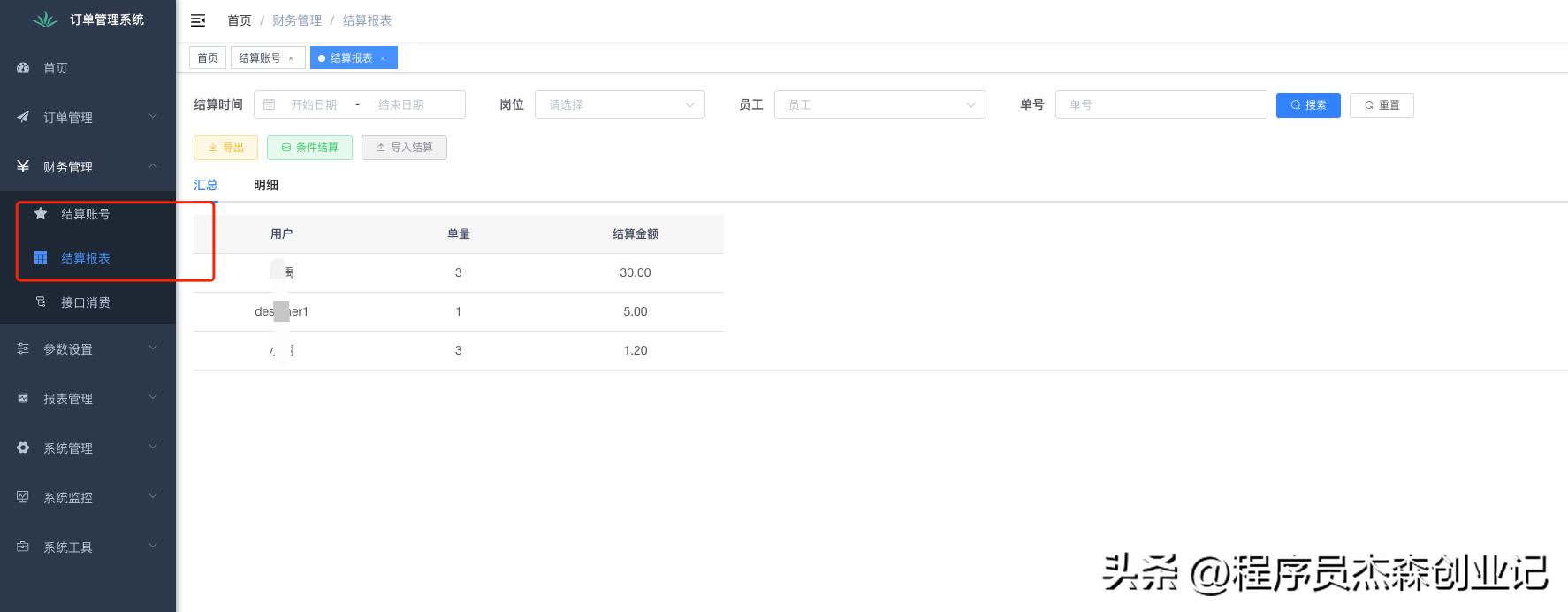The width and height of the screenshot is (1568, 612).
Task: Click the sidebar collapse hamburger icon
Action: tap(198, 20)
